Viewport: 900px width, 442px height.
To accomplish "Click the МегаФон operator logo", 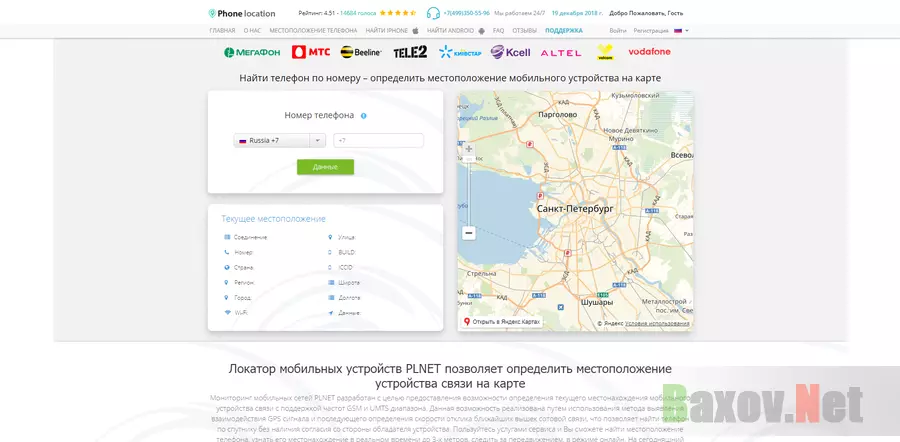I will [x=252, y=52].
